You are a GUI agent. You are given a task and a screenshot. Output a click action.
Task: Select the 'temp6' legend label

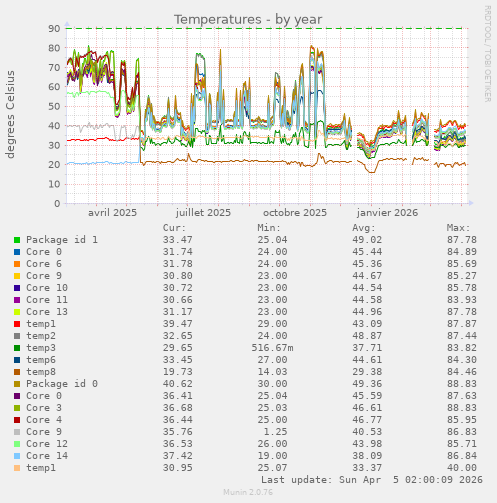click(41, 360)
